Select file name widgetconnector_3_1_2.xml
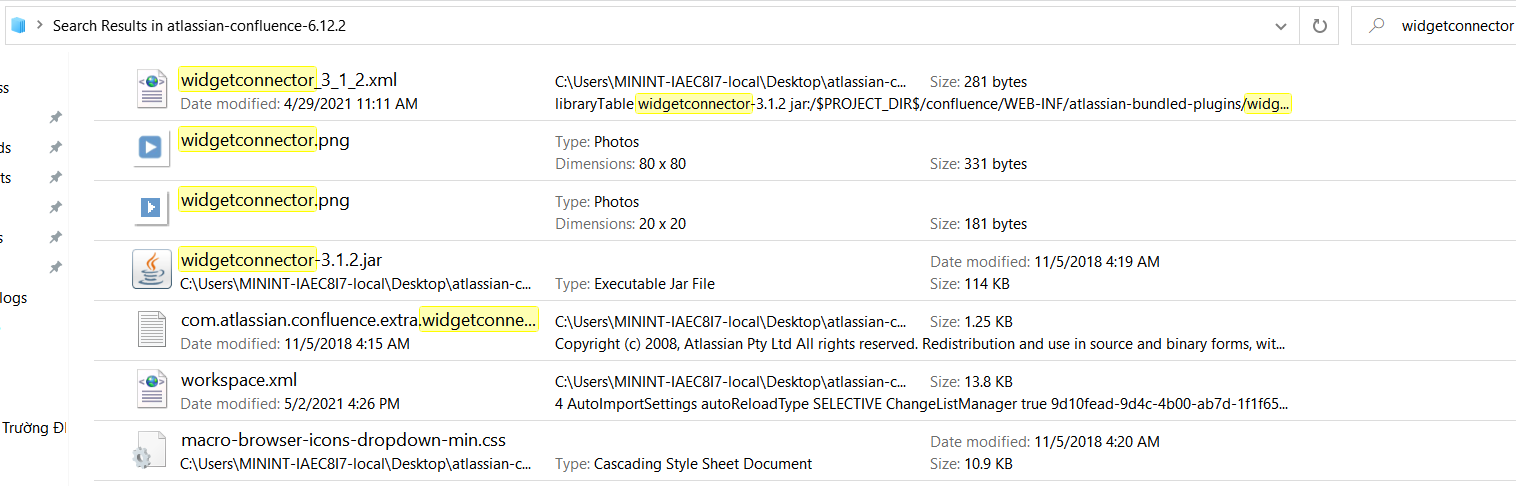This screenshot has width=1516, height=486. coord(289,80)
